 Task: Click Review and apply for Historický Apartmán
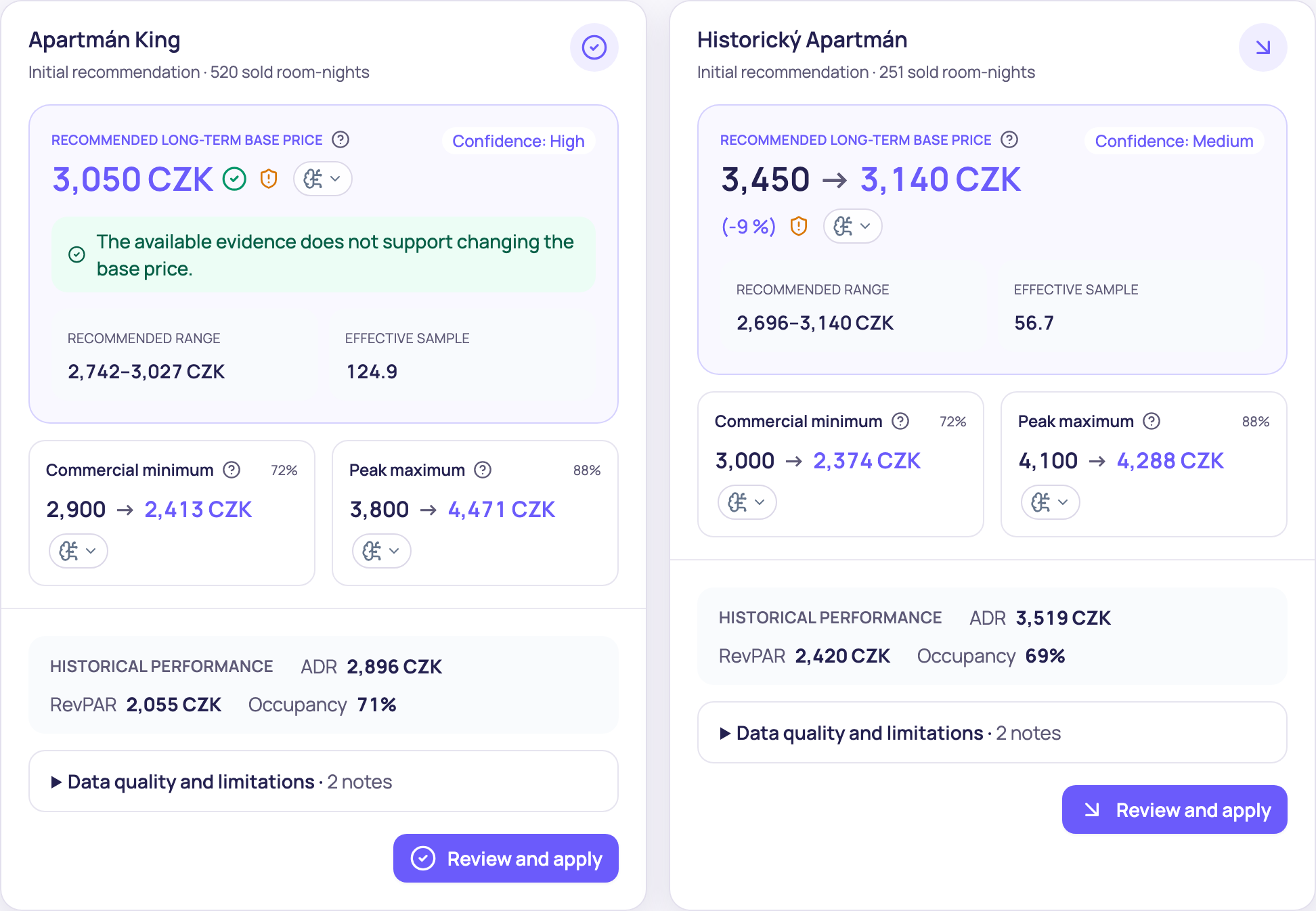(1175, 809)
